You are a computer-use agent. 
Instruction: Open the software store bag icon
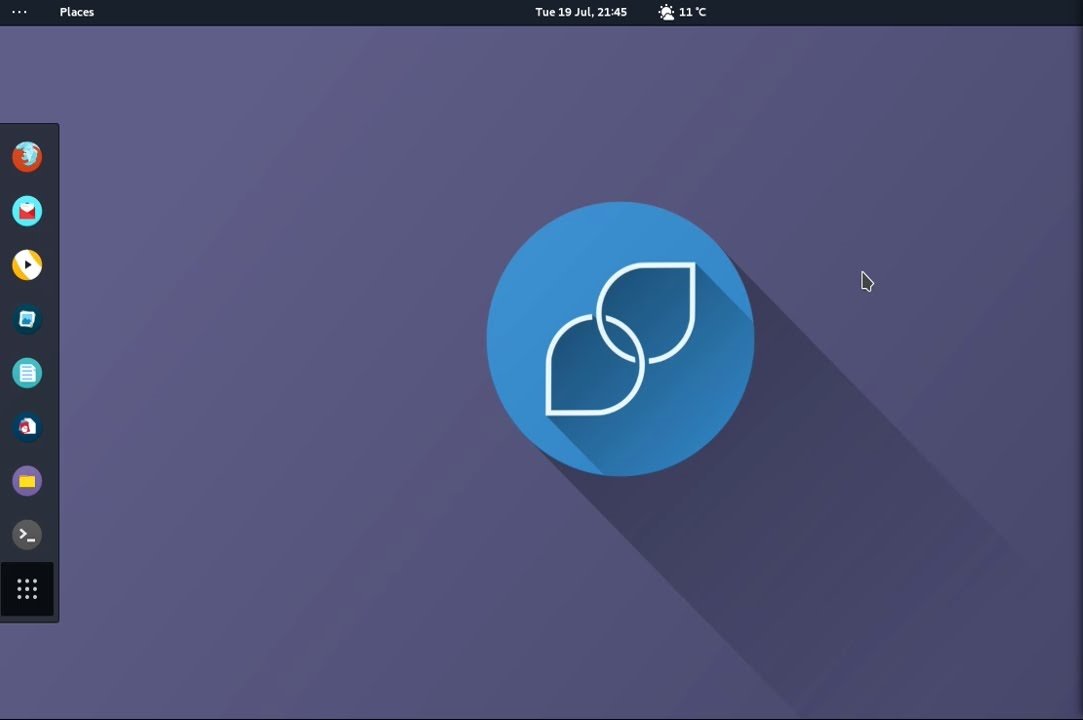pos(27,427)
